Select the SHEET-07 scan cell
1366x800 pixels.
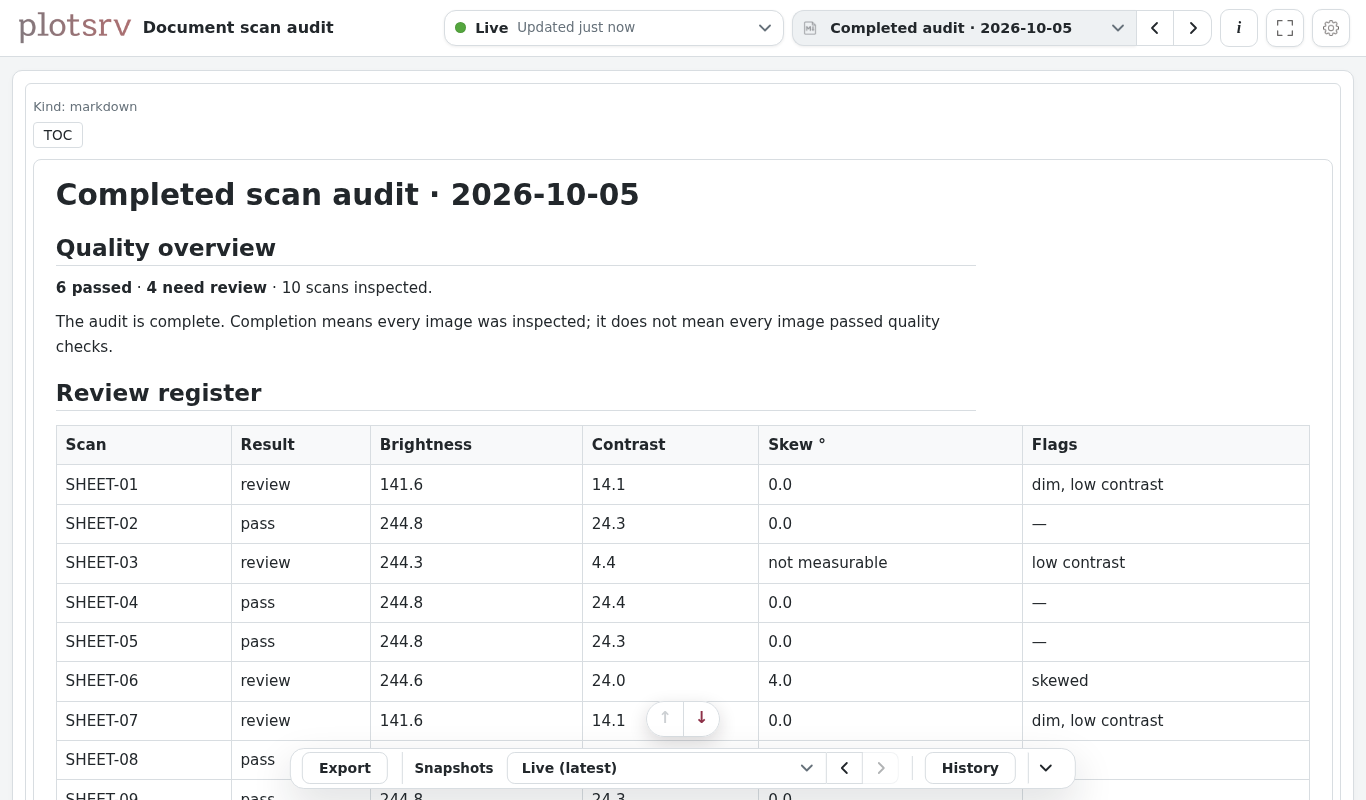(x=144, y=721)
